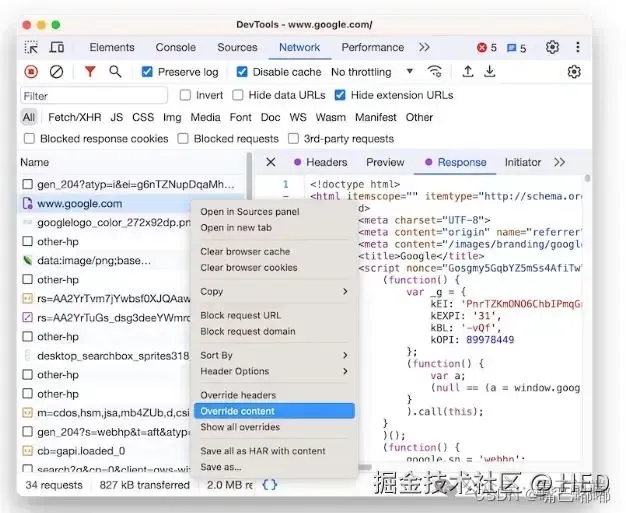Stop recording network log

[31, 72]
